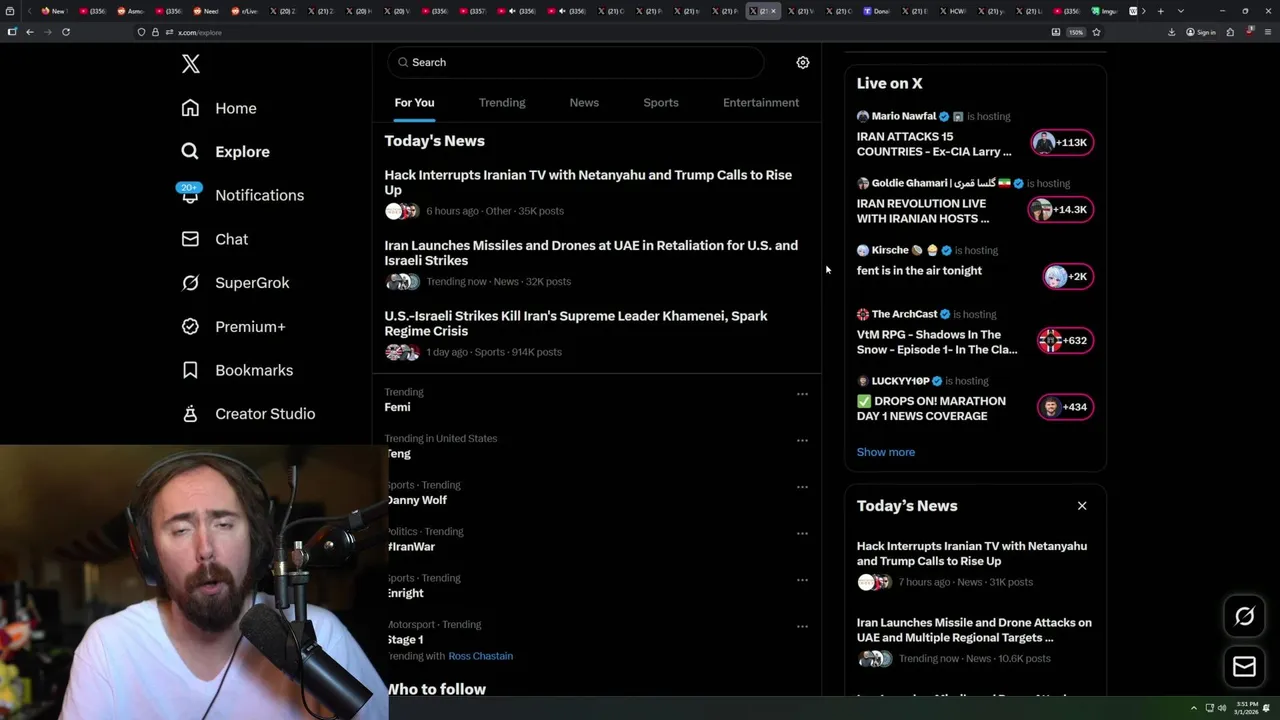Click the Ross Chastain link

(x=480, y=656)
